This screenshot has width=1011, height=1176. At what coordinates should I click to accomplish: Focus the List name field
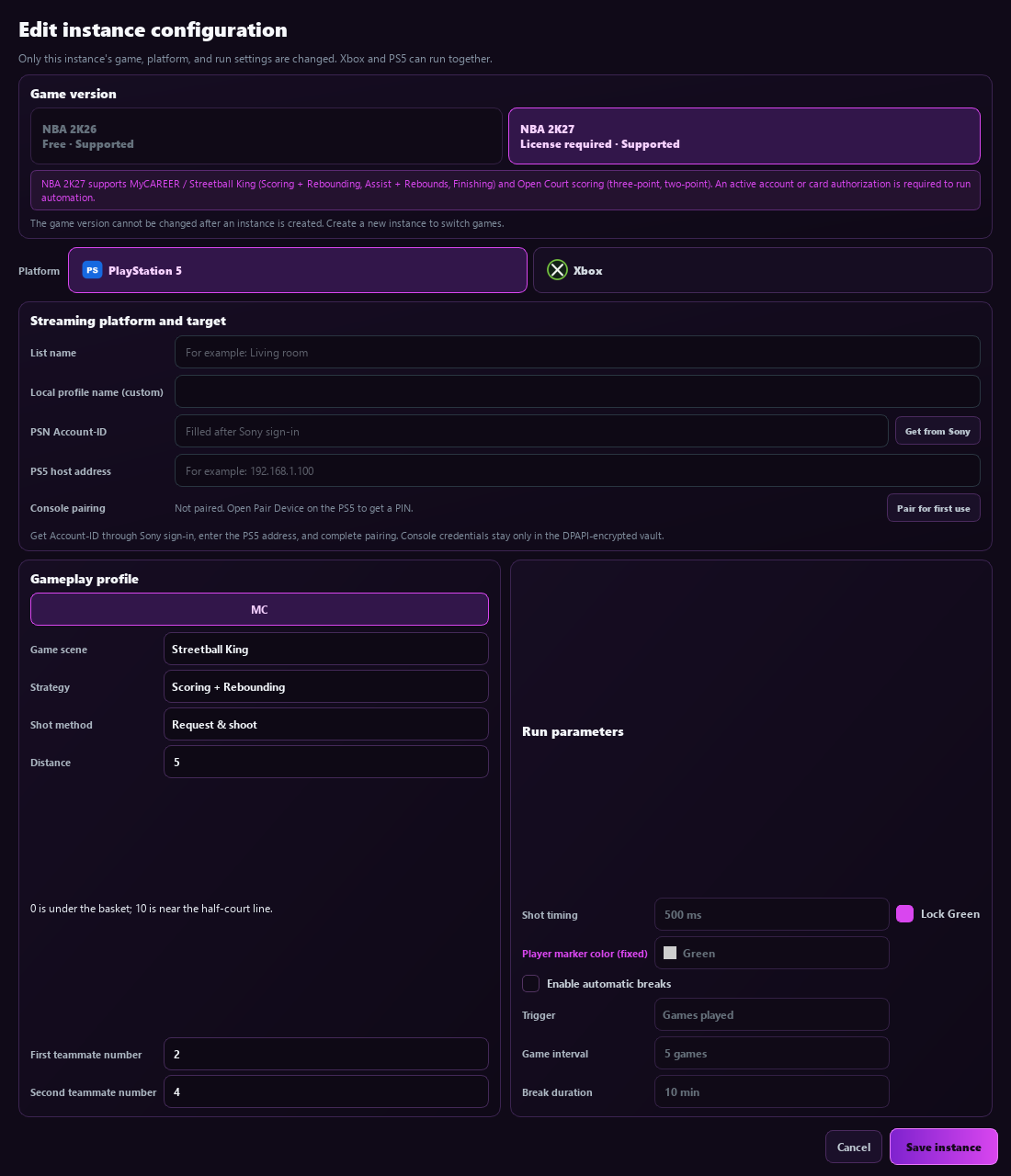[577, 352]
